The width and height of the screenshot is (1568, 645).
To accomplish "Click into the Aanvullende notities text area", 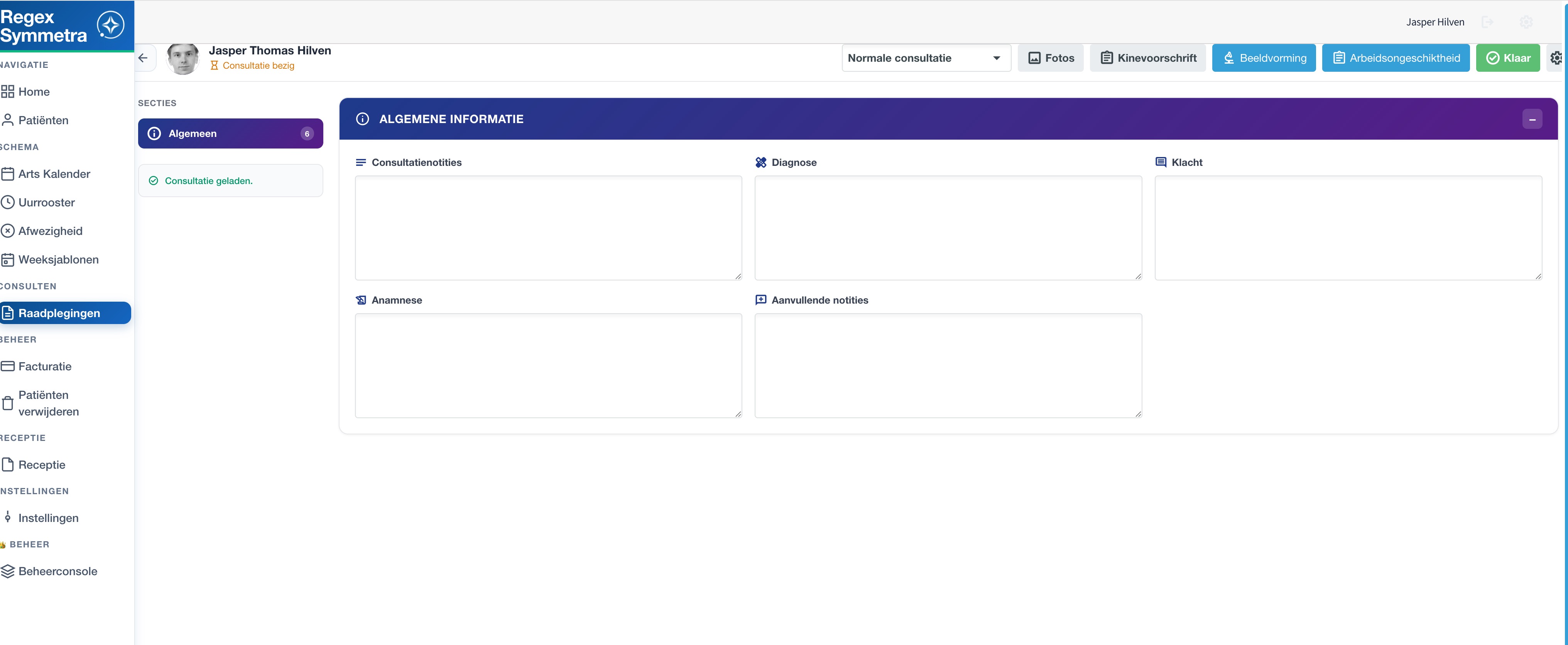I will tap(948, 366).
